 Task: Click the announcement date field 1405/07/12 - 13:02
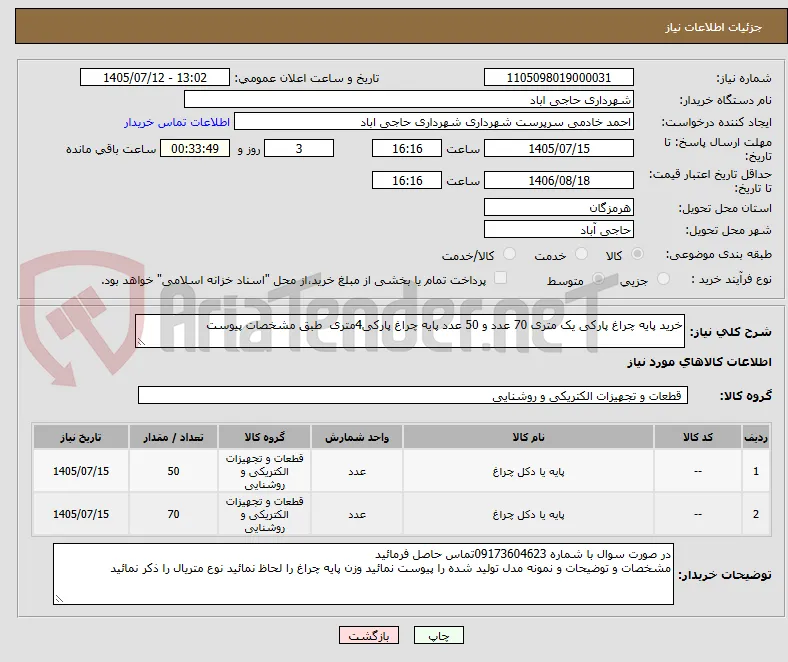click(x=155, y=77)
